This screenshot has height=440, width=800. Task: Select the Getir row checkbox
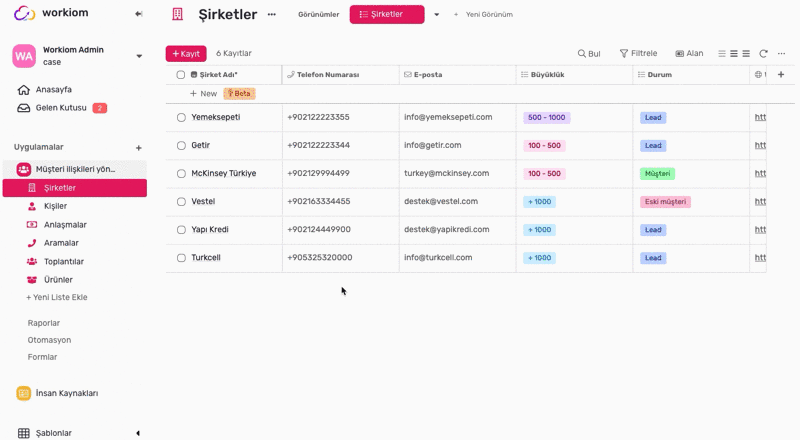(x=181, y=145)
